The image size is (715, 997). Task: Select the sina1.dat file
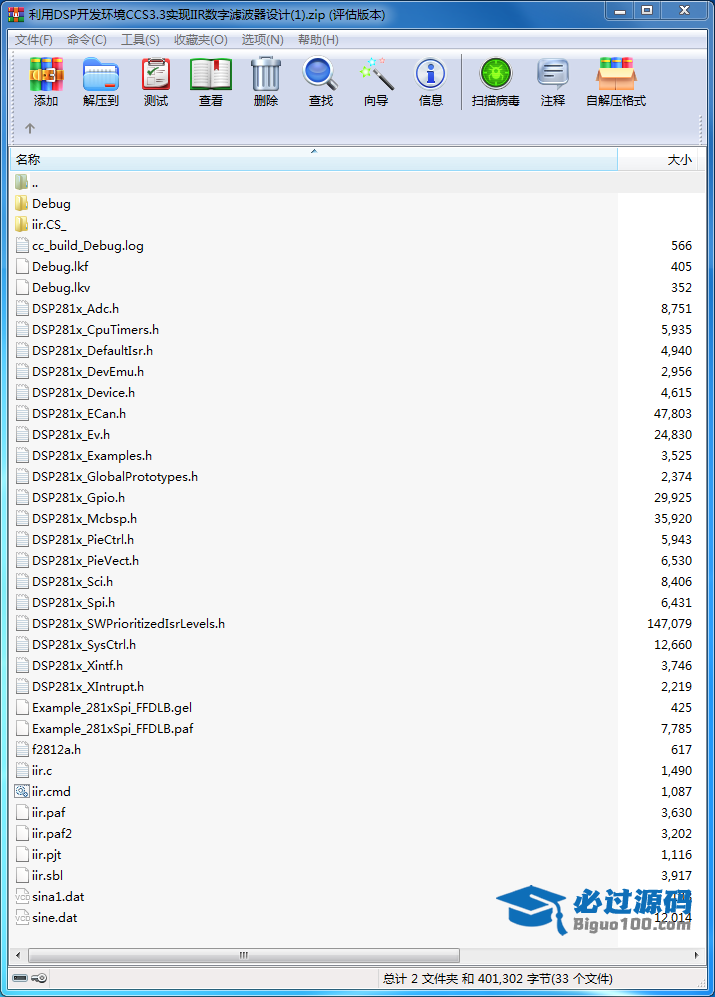pyautogui.click(x=50, y=897)
